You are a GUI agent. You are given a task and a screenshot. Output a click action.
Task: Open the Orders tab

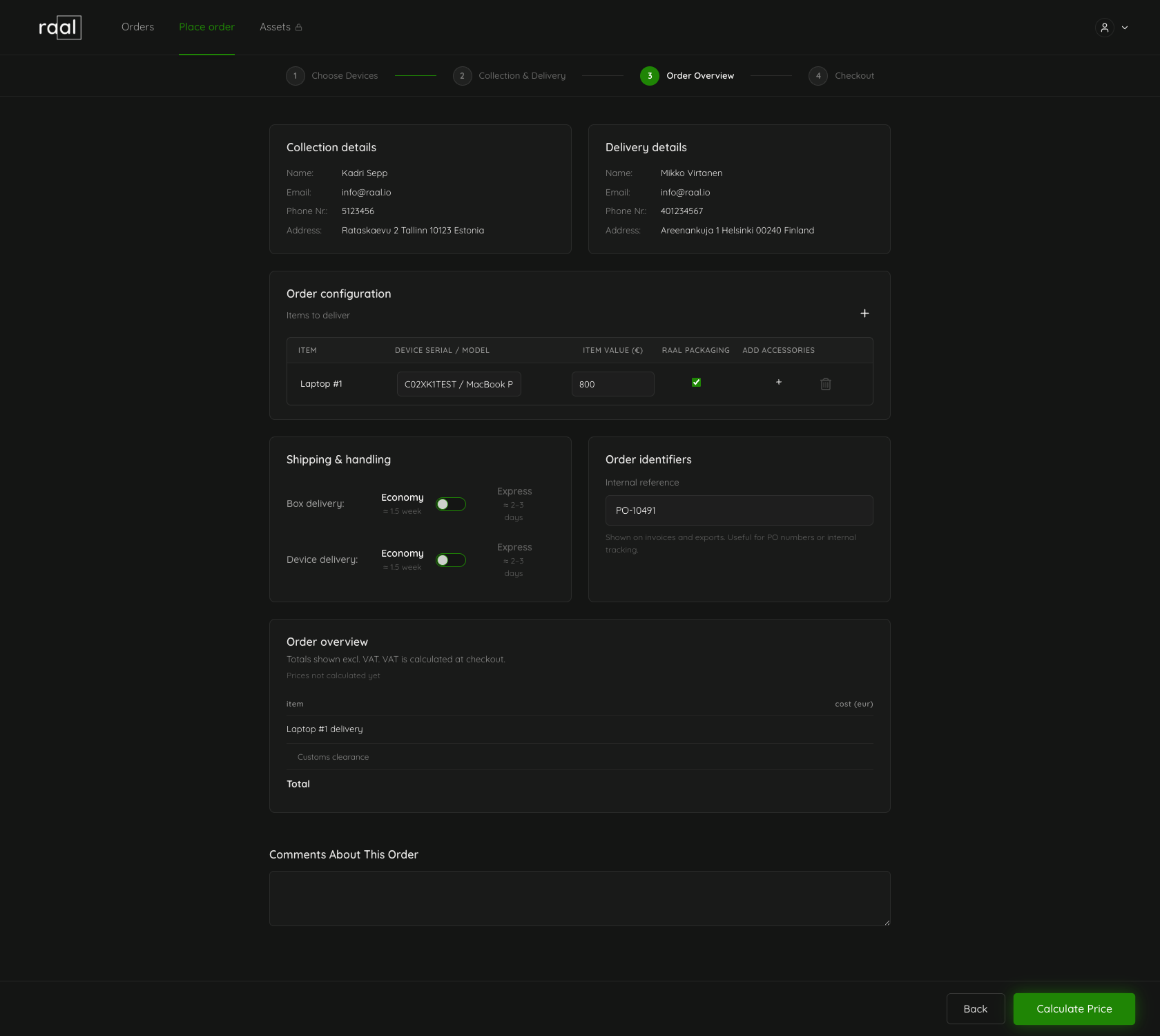pos(138,27)
